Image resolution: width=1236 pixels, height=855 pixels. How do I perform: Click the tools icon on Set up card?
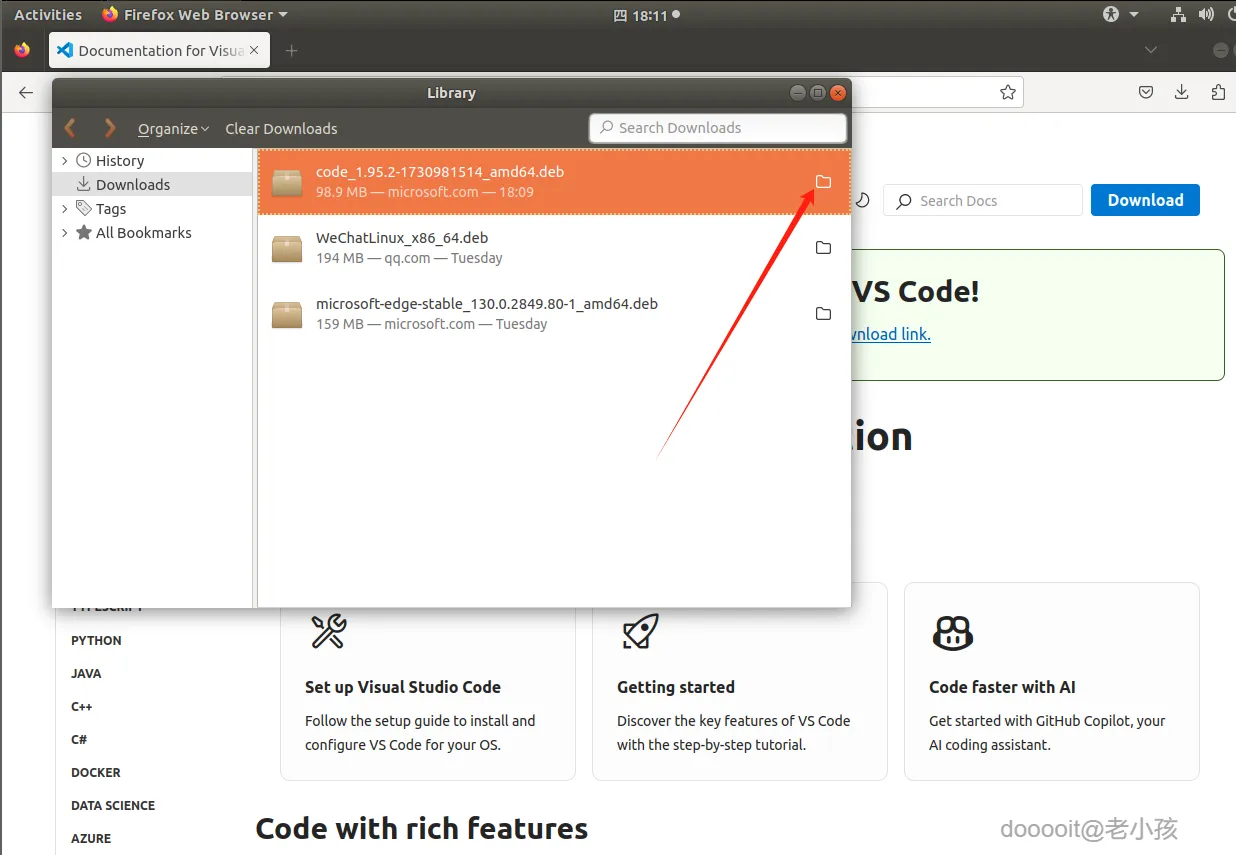tap(328, 632)
